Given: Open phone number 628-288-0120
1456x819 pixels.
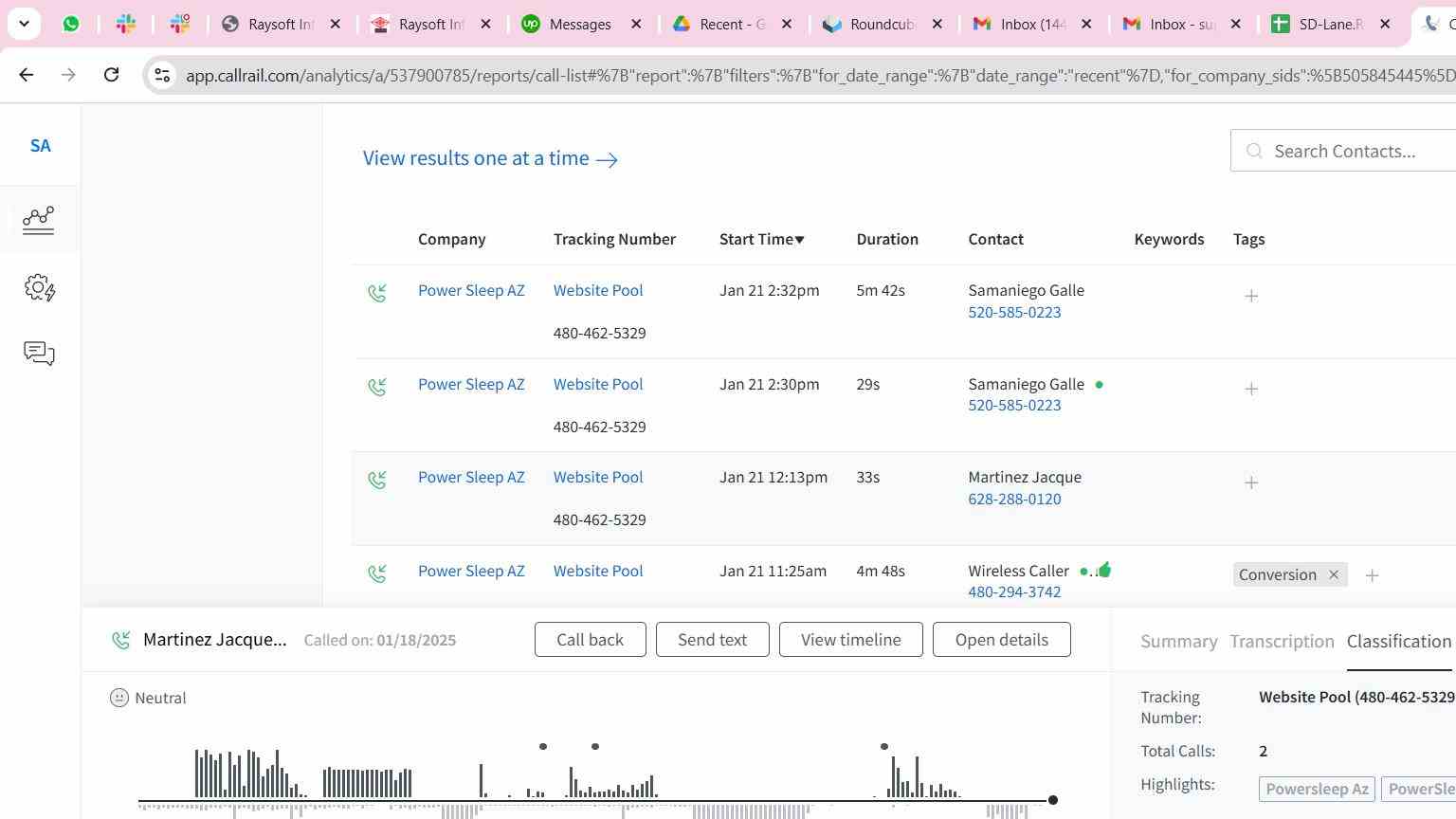Looking at the screenshot, I should [x=1014, y=499].
